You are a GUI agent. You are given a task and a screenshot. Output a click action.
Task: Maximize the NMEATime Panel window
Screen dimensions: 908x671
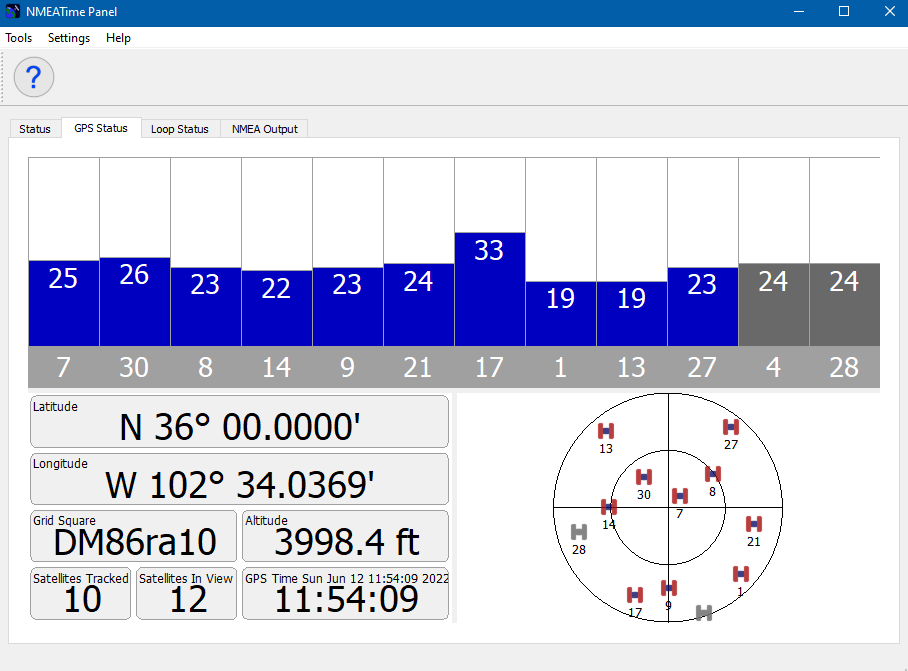(x=844, y=12)
